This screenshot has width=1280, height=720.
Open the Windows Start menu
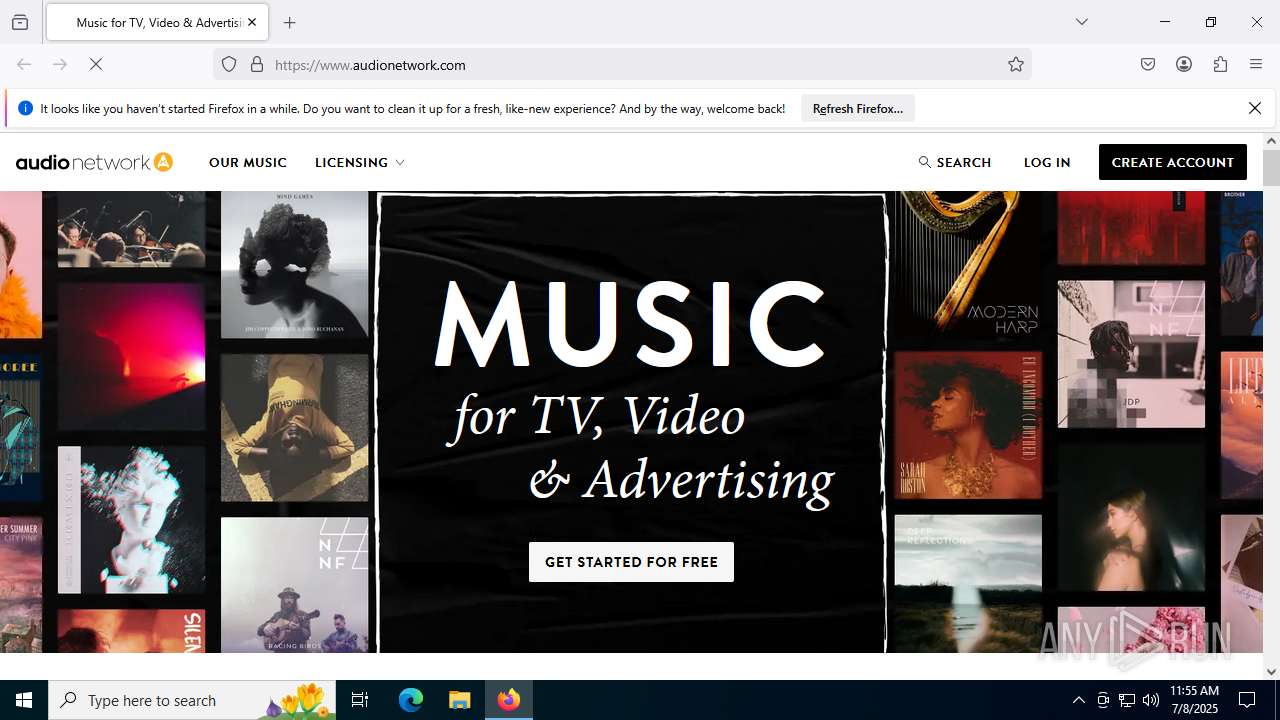[x=24, y=700]
